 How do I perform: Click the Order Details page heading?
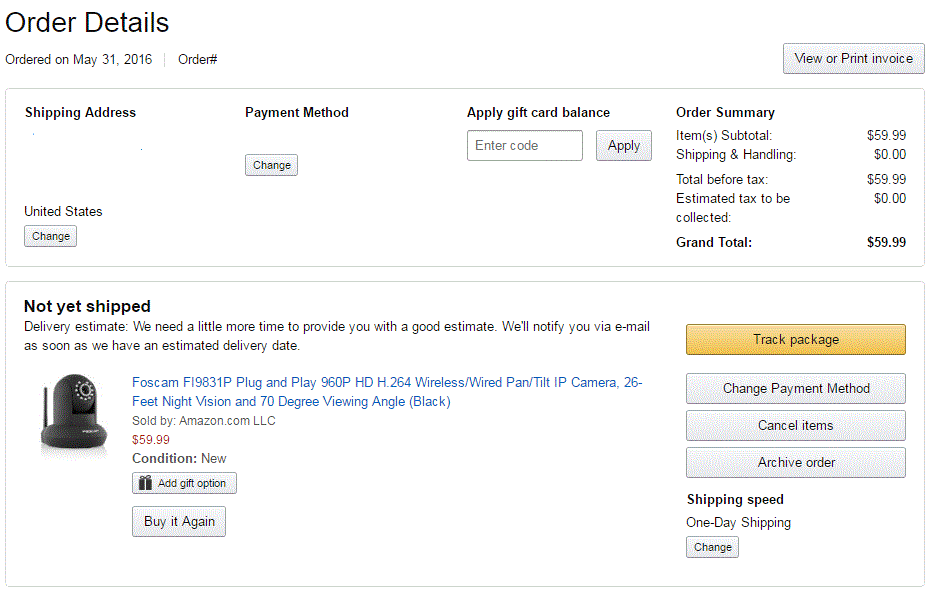(x=87, y=23)
